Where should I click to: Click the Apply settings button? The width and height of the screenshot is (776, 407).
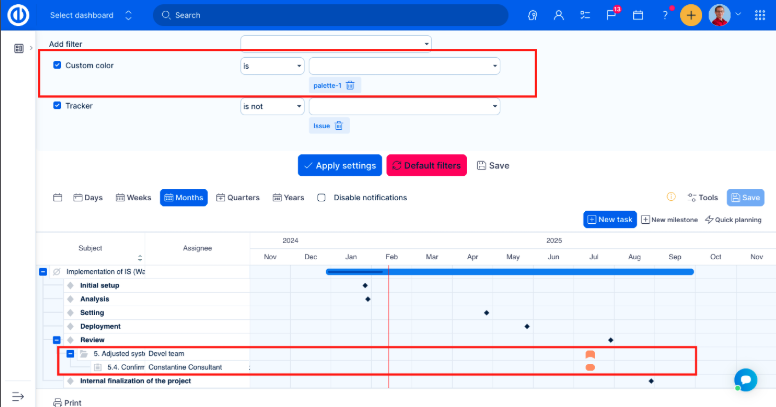click(x=339, y=165)
